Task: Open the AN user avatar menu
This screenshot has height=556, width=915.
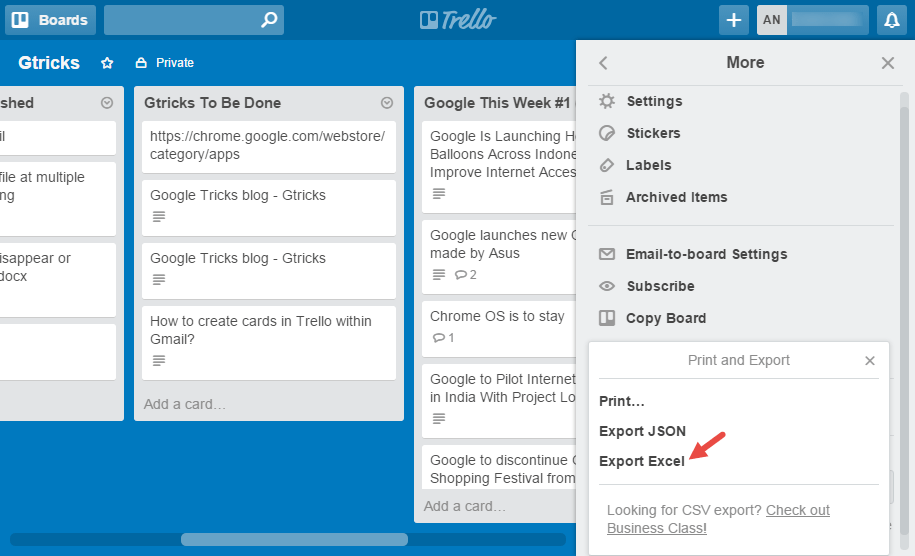Action: [x=771, y=20]
